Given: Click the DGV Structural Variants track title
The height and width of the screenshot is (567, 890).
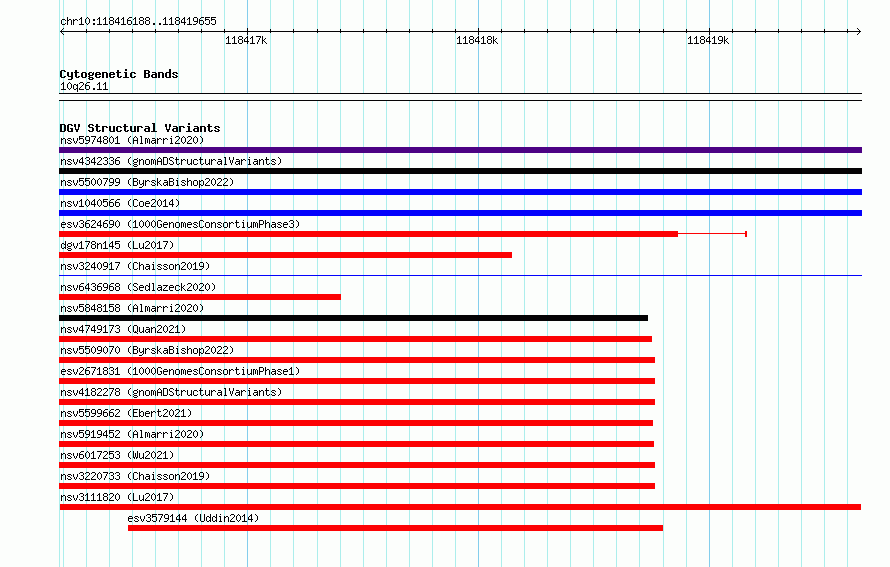Looking at the screenshot, I should tap(140, 128).
